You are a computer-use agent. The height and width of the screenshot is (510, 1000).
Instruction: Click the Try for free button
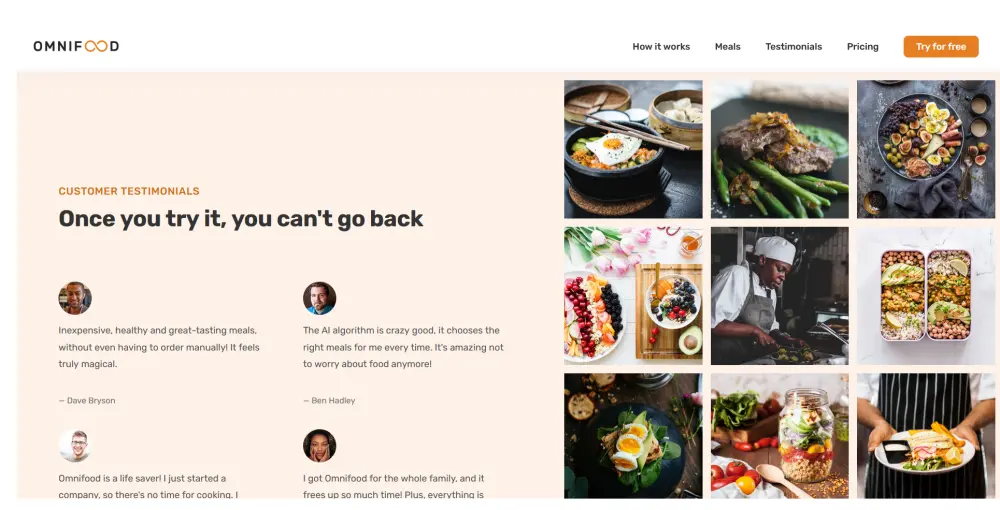point(941,47)
